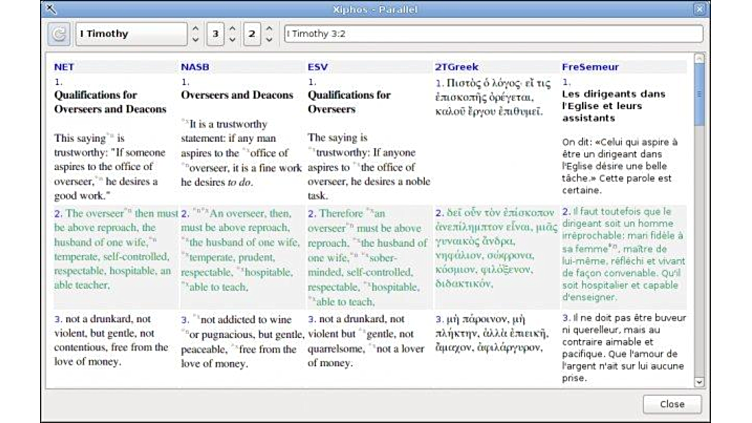Click verse 3 number in the FreSemeur column

pyautogui.click(x=565, y=318)
